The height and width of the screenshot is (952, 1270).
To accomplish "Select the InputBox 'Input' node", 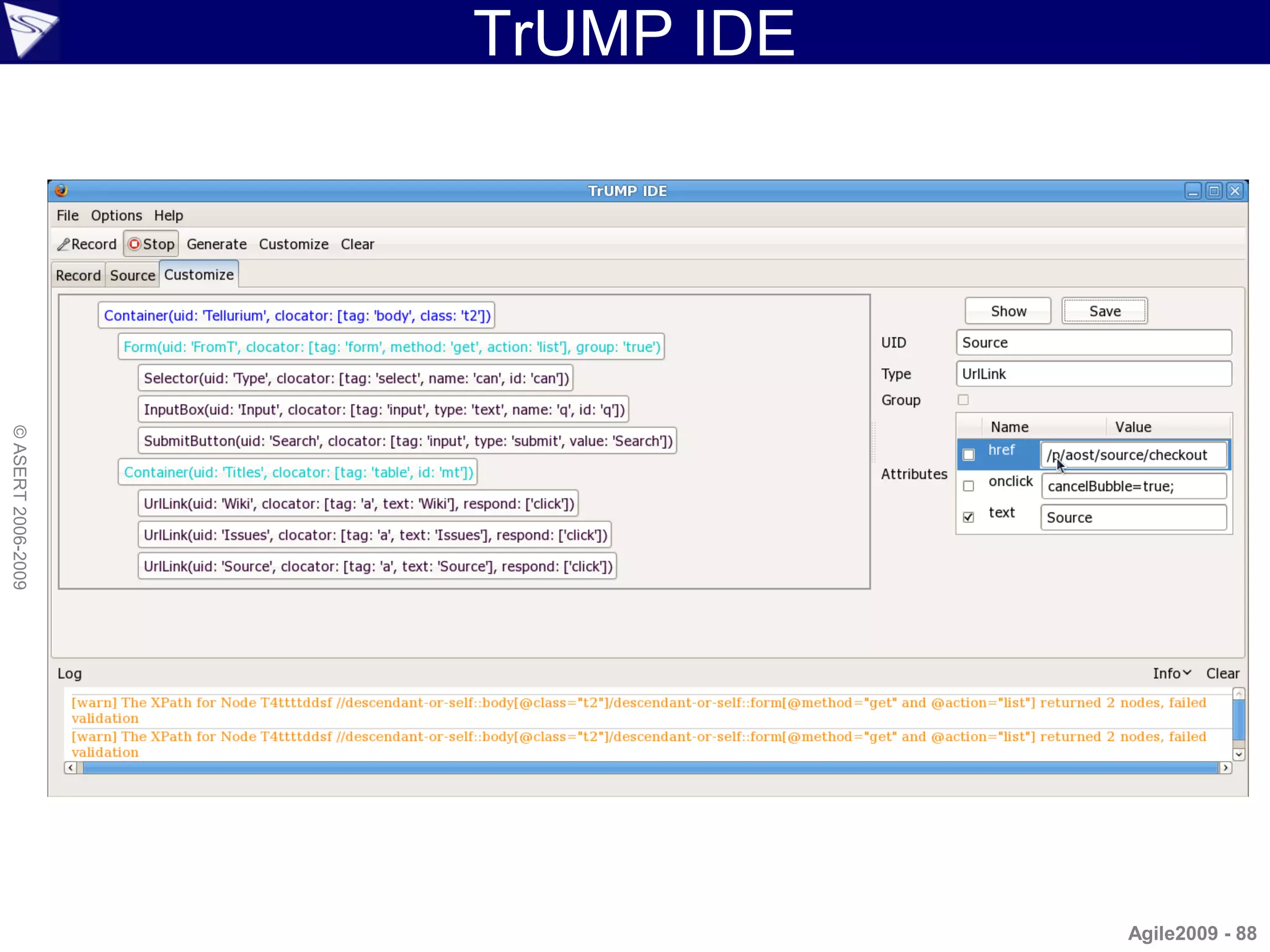I will click(x=384, y=410).
